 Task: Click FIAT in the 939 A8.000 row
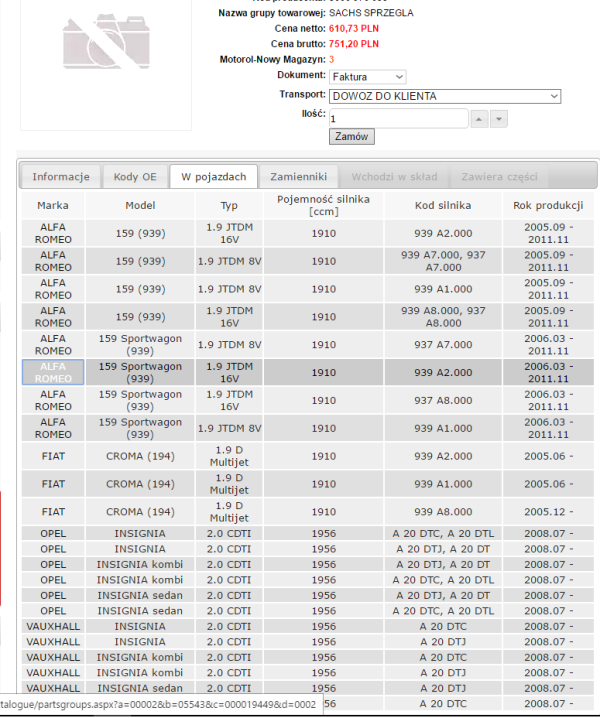coord(53,512)
